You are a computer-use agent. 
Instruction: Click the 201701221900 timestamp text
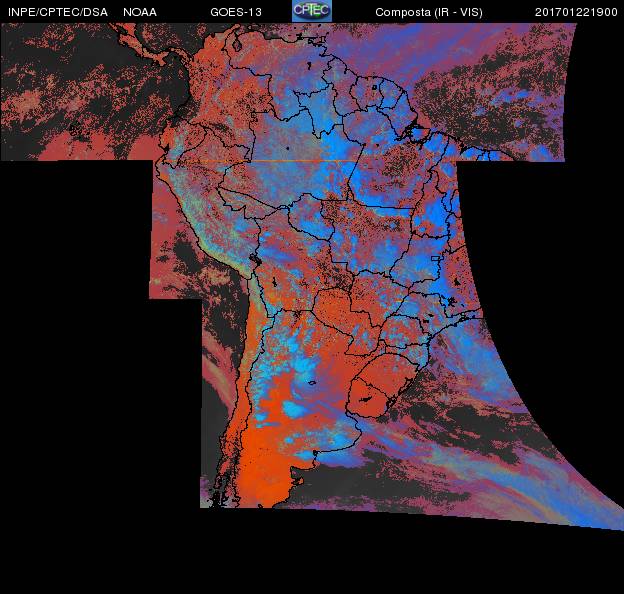[576, 12]
